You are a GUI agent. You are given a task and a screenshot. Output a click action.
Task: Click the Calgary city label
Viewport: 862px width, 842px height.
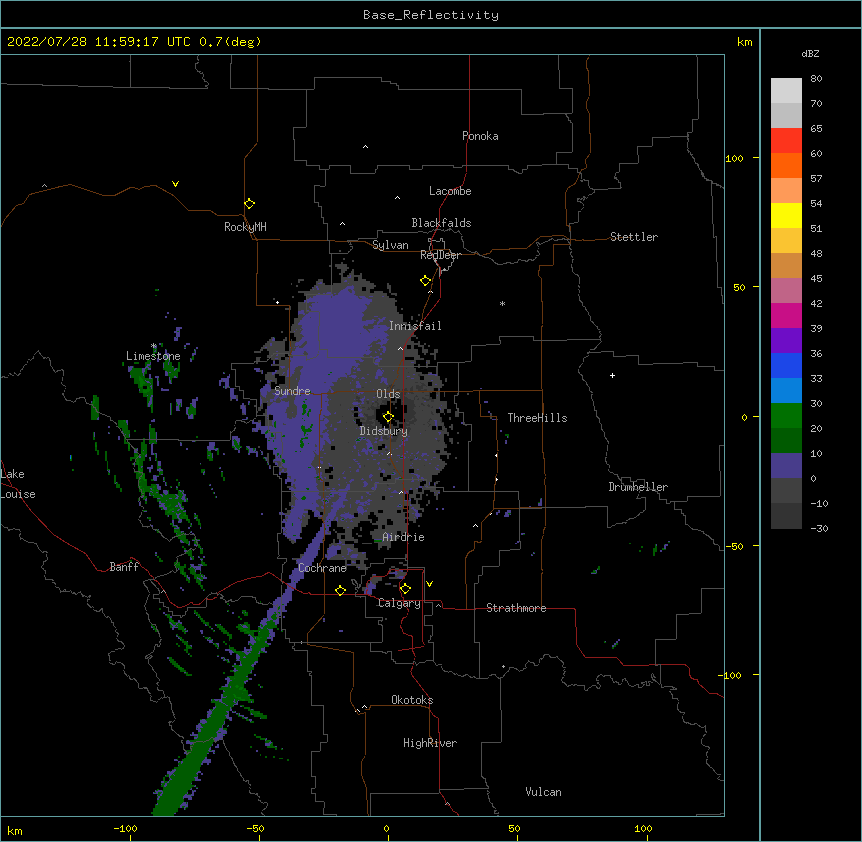click(x=399, y=603)
